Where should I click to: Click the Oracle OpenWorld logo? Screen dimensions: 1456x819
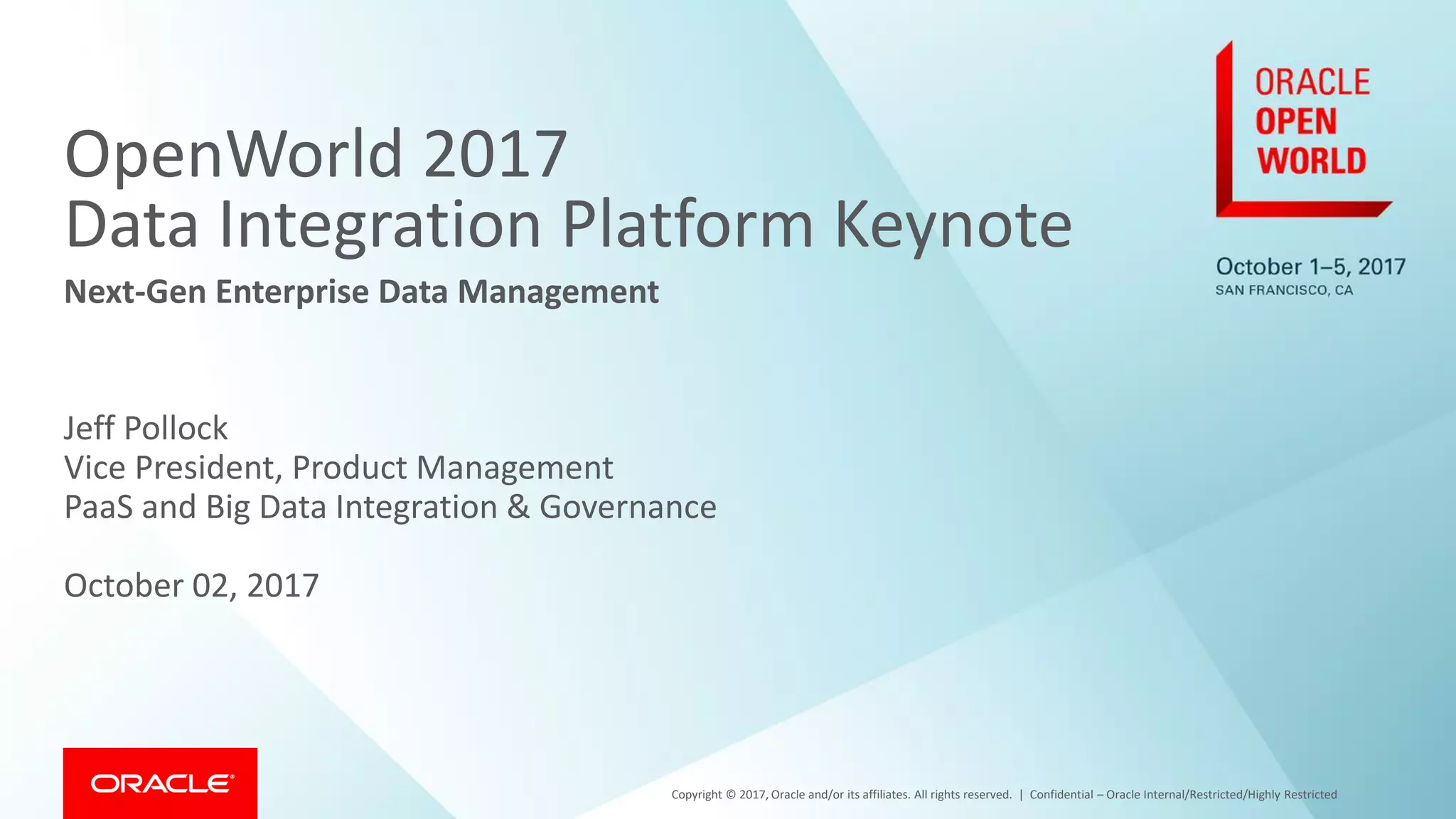pyautogui.click(x=1304, y=129)
